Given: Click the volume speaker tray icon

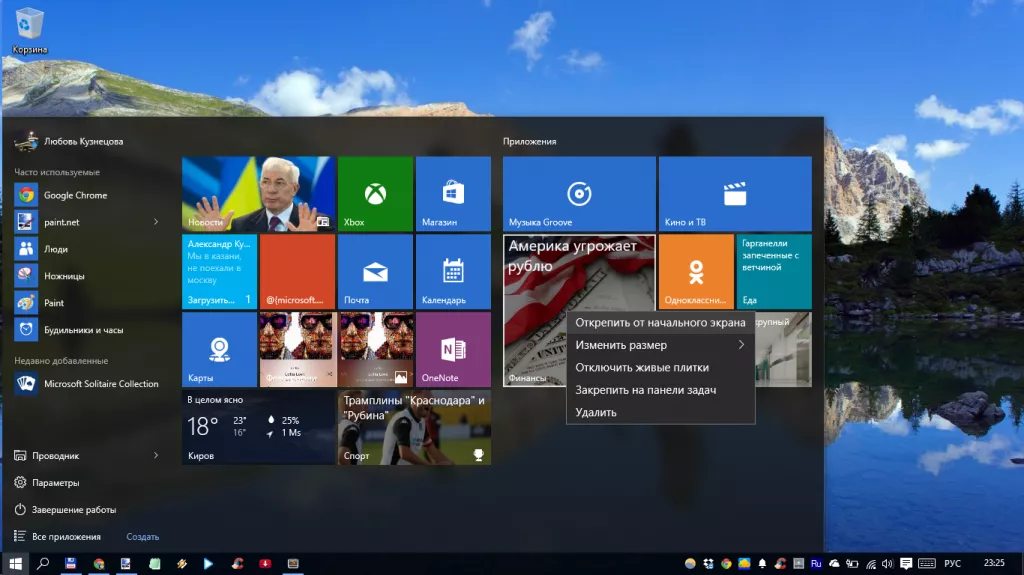Looking at the screenshot, I should [887, 563].
